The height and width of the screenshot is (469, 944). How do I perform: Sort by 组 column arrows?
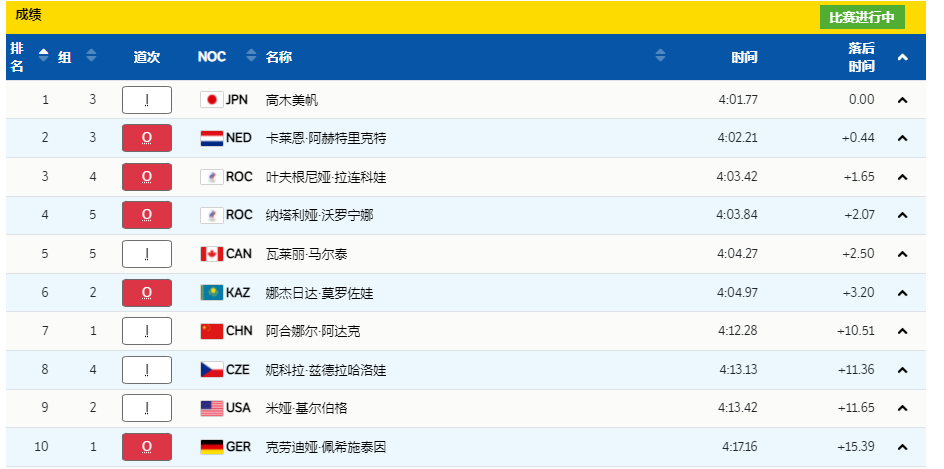point(91,56)
